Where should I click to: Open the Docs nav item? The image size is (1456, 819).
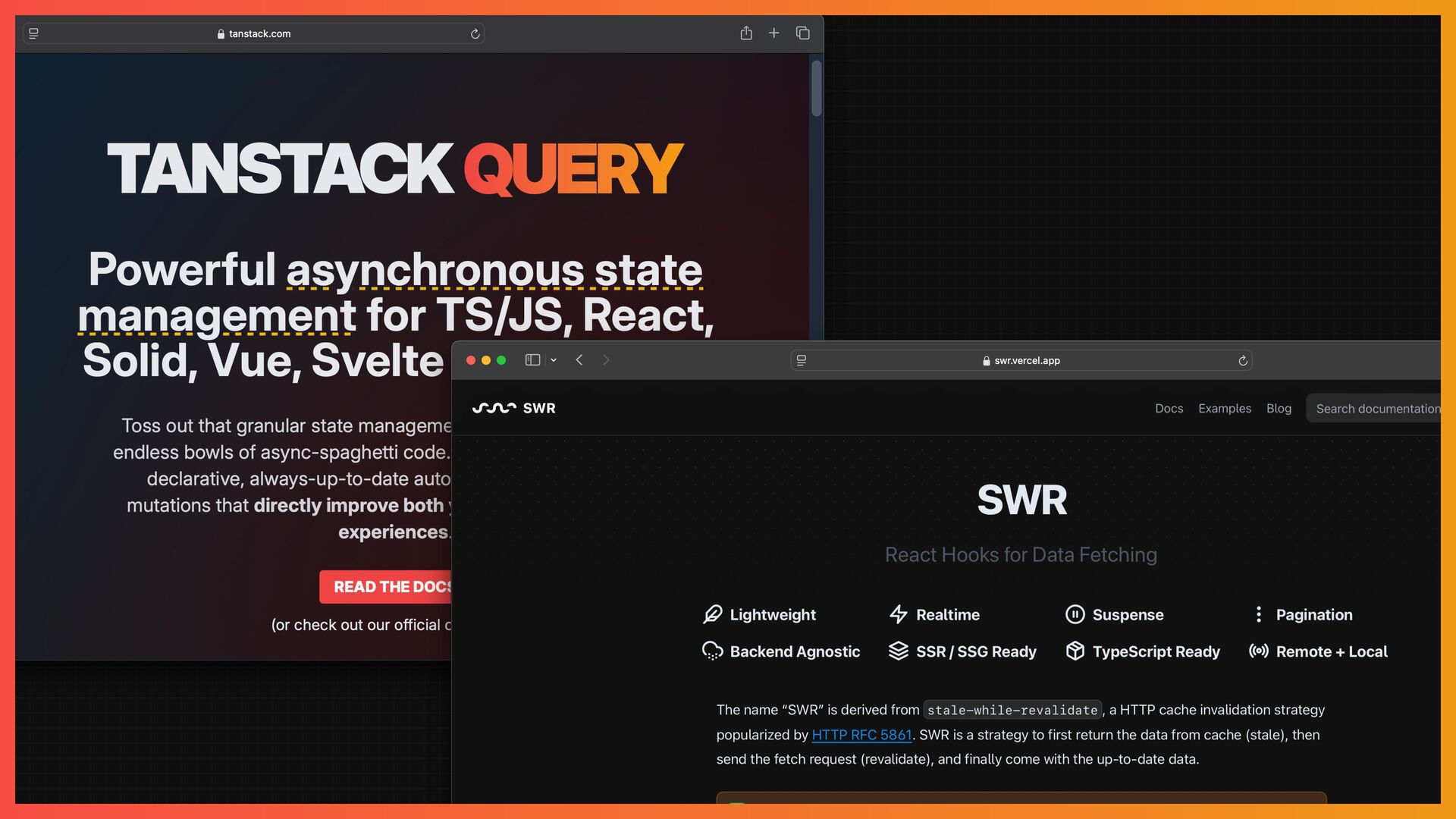[x=1169, y=409]
